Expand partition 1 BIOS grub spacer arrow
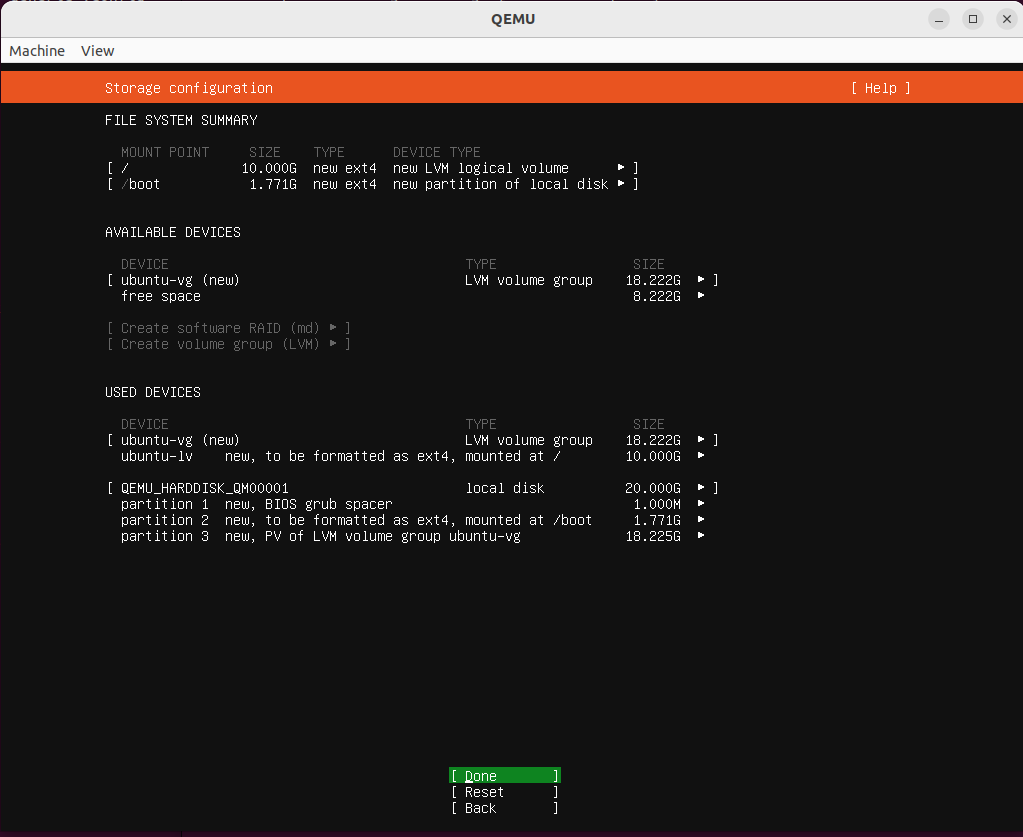The width and height of the screenshot is (1023, 837). (701, 504)
